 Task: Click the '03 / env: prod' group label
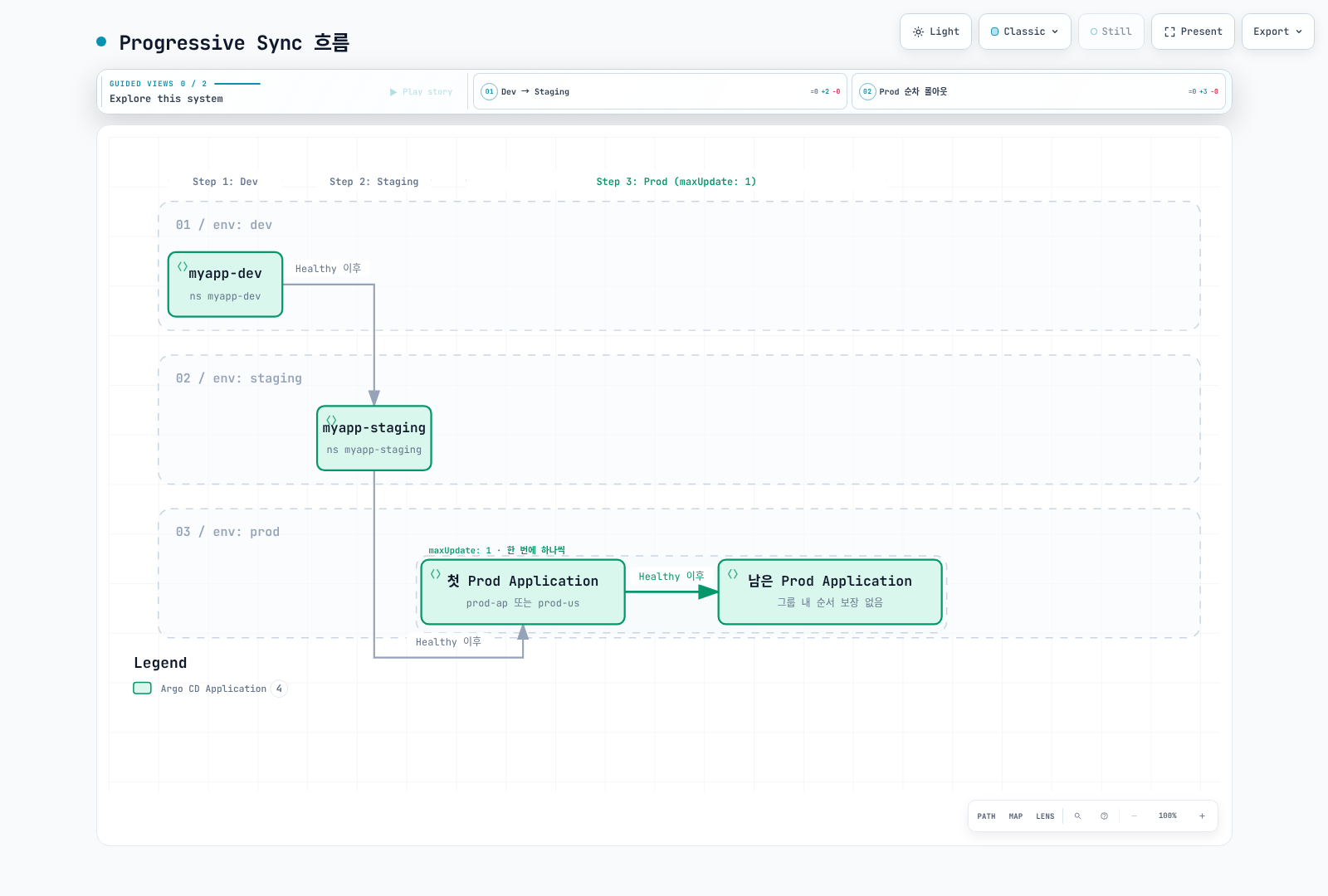(227, 532)
